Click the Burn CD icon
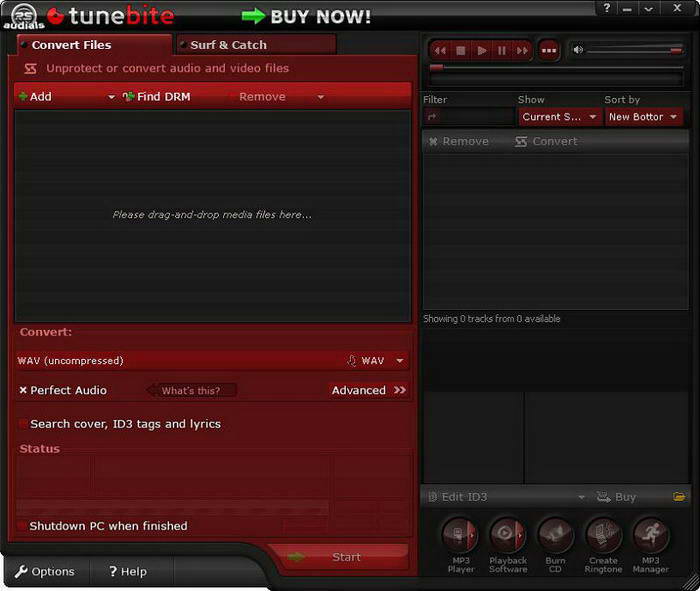The width and height of the screenshot is (700, 591). click(555, 536)
